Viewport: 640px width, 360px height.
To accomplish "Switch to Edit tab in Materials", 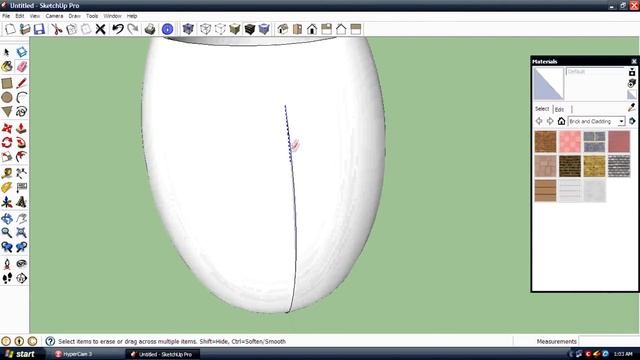I will 559,109.
